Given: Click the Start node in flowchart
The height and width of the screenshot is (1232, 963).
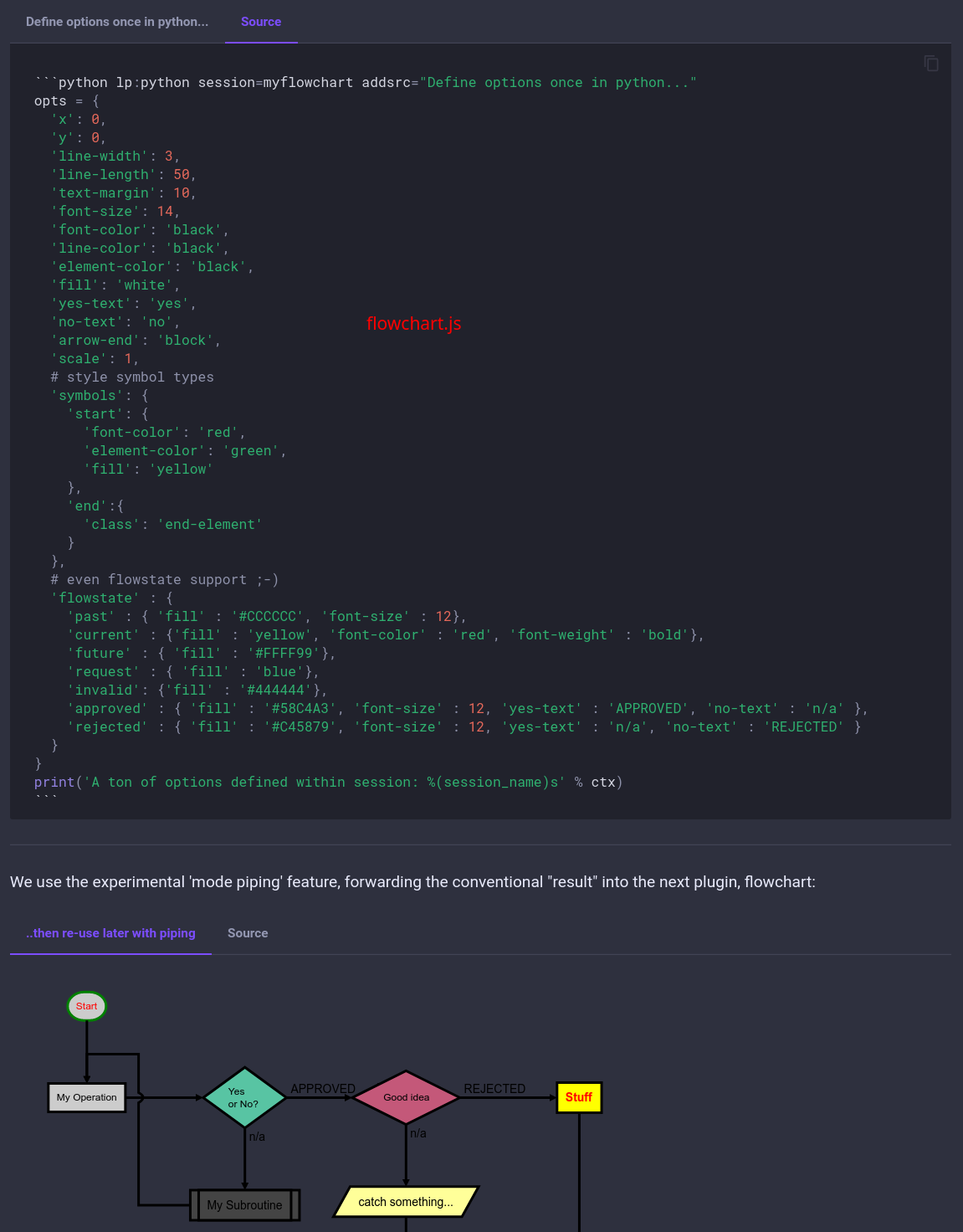Looking at the screenshot, I should 87,1006.
